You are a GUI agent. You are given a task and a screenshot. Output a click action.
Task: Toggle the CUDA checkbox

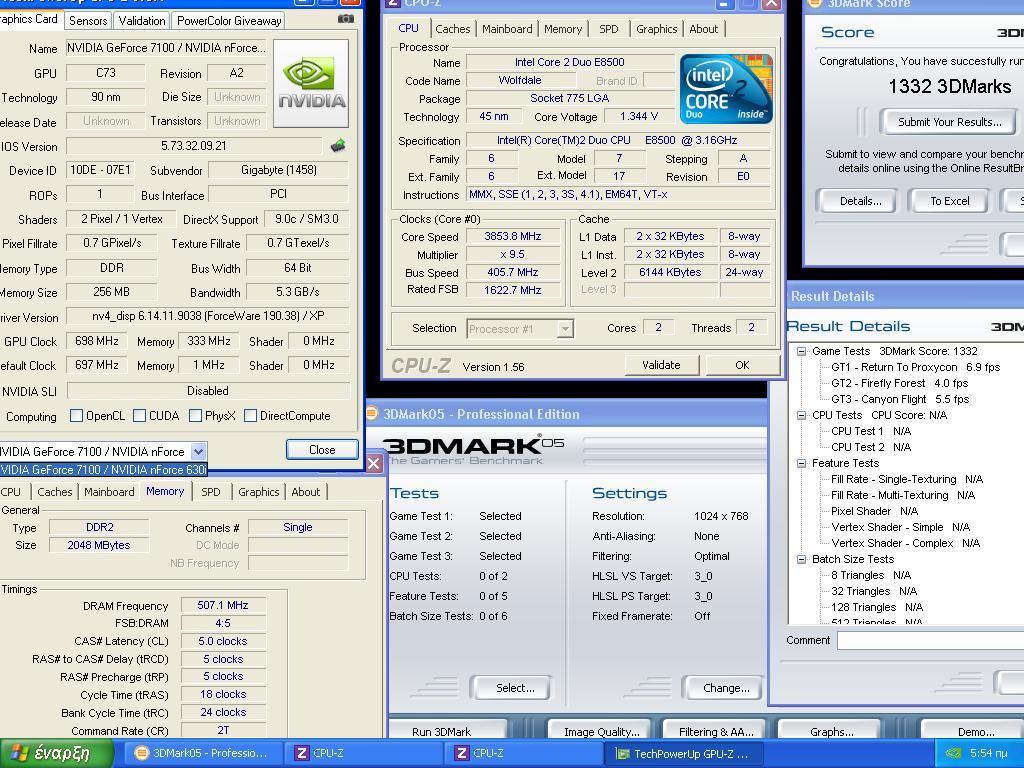(139, 415)
